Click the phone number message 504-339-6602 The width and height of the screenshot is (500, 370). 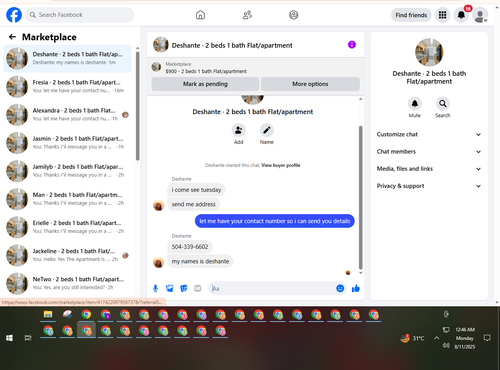point(190,247)
